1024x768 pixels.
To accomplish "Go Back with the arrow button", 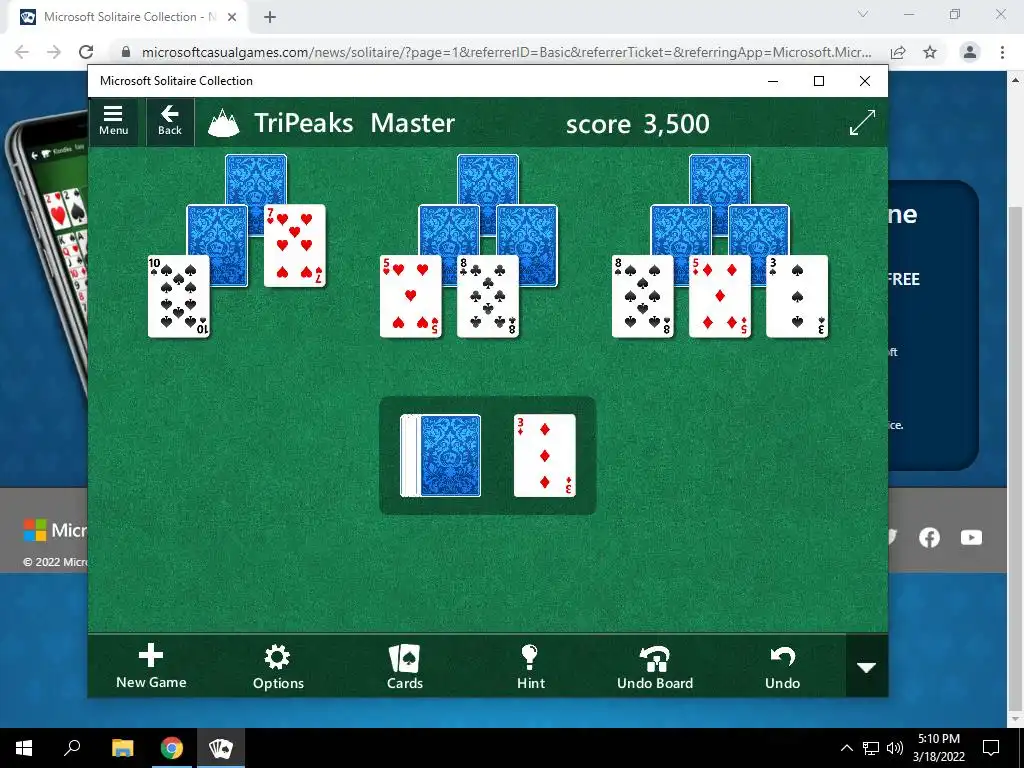I will click(170, 121).
